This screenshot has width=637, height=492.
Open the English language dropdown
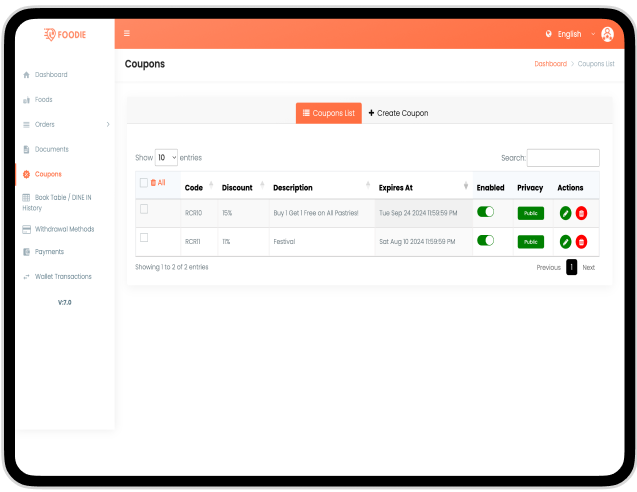coord(570,34)
